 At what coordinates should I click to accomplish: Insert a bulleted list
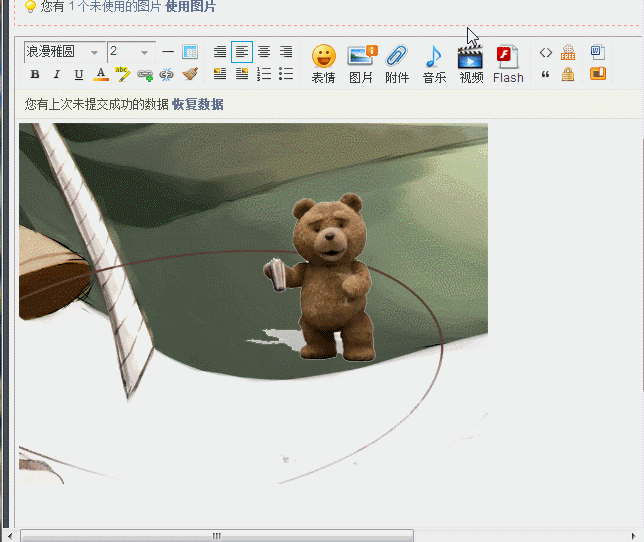coord(286,74)
